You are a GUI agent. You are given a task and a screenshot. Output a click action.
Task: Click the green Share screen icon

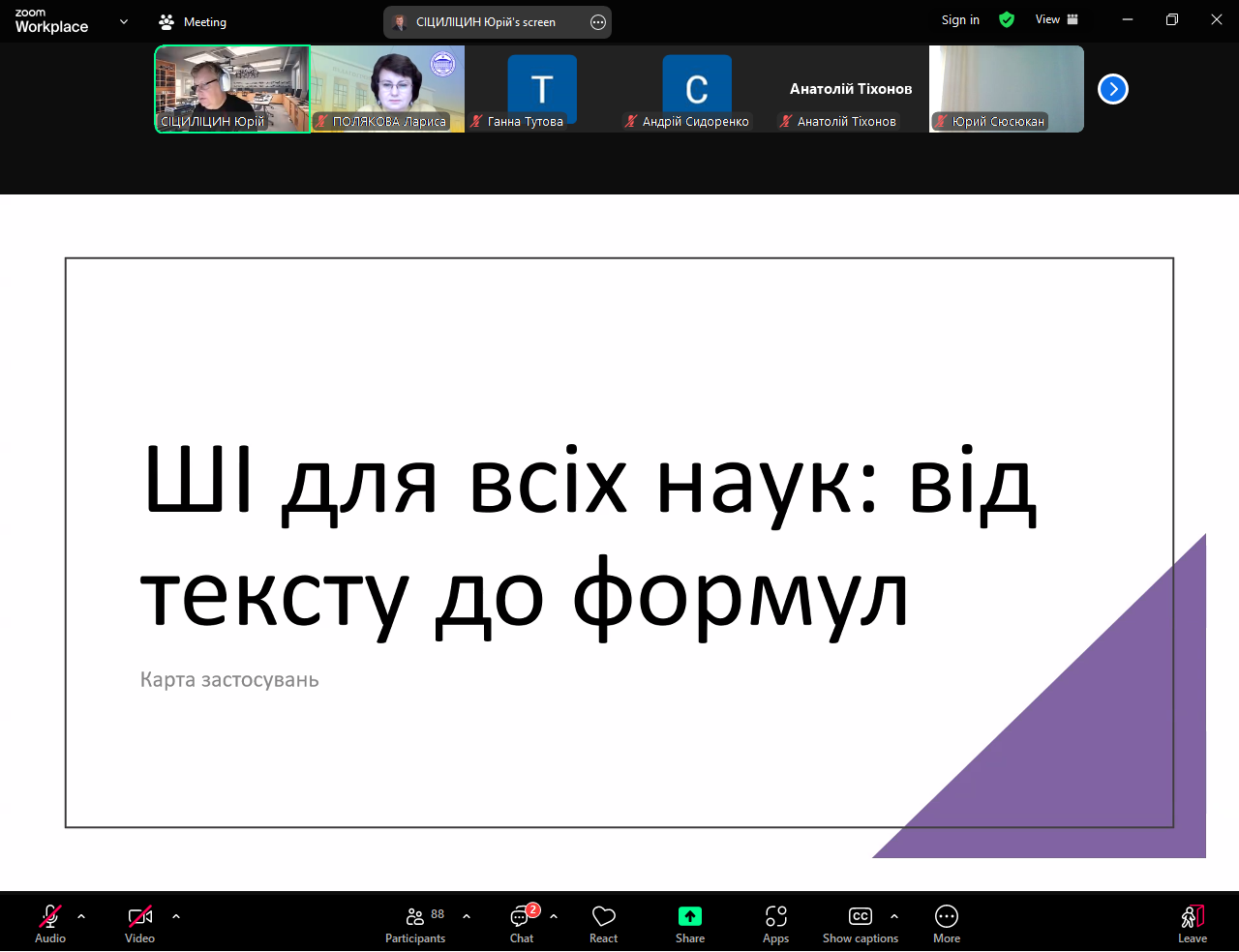pos(689,916)
